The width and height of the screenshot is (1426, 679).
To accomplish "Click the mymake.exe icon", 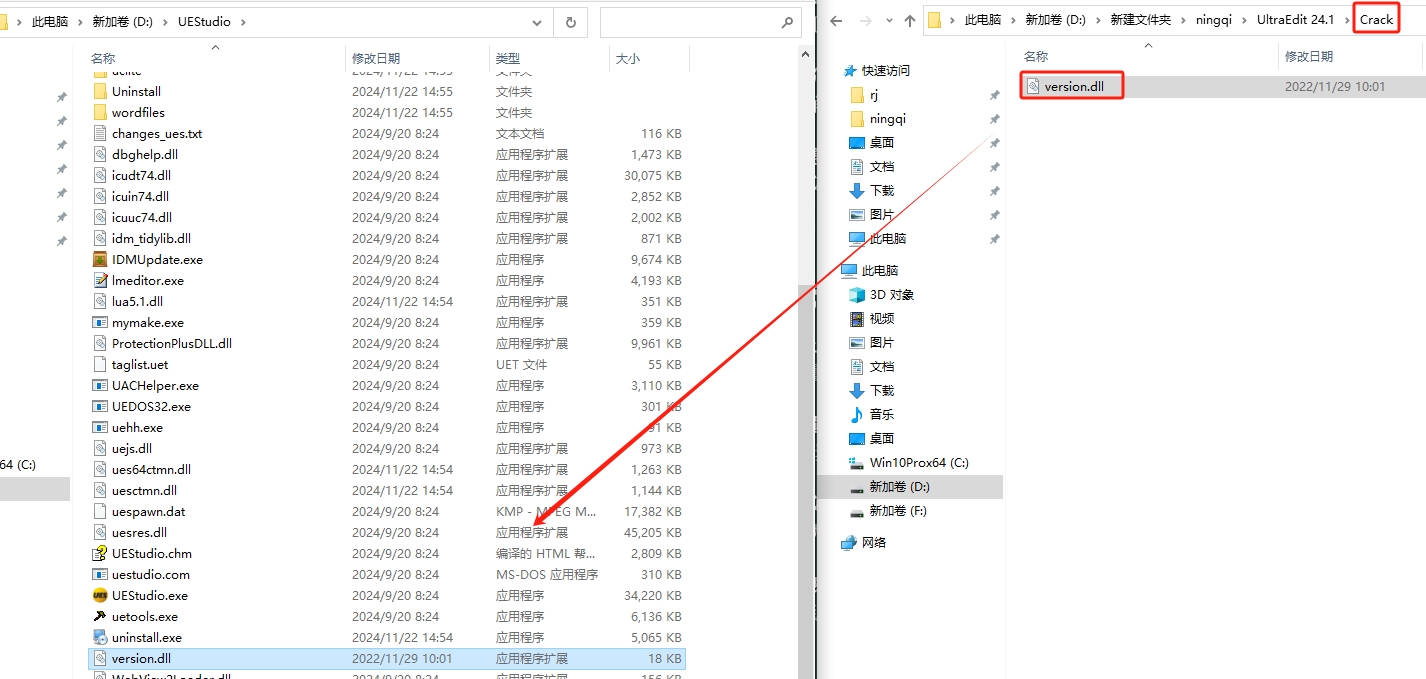I will tap(99, 322).
